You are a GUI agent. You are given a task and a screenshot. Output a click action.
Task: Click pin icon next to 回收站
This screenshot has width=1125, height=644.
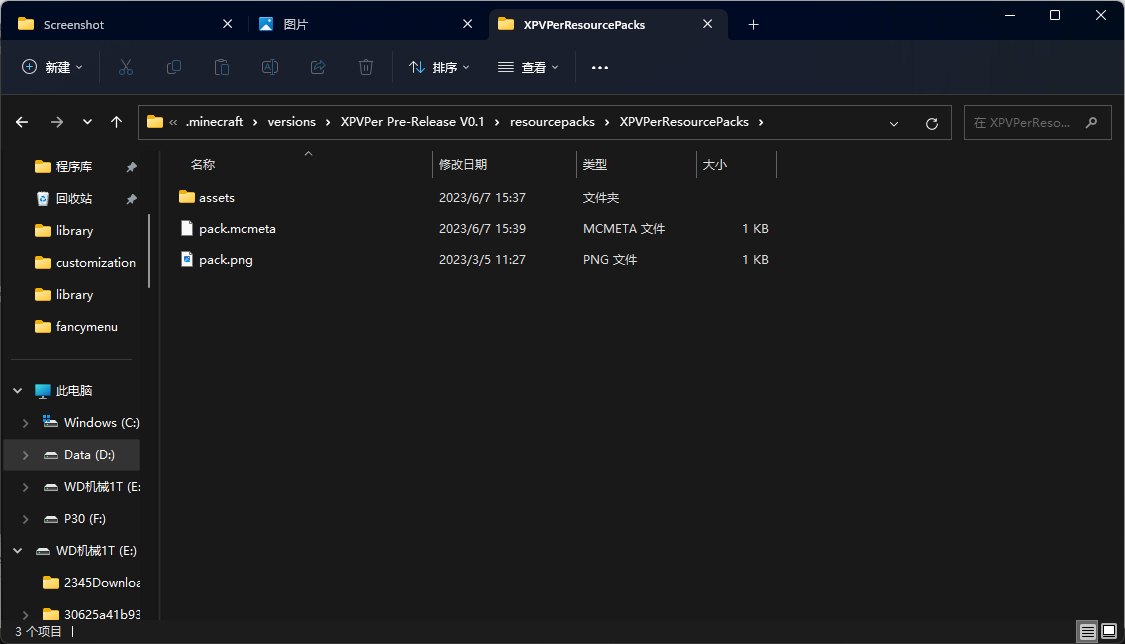[x=131, y=199]
